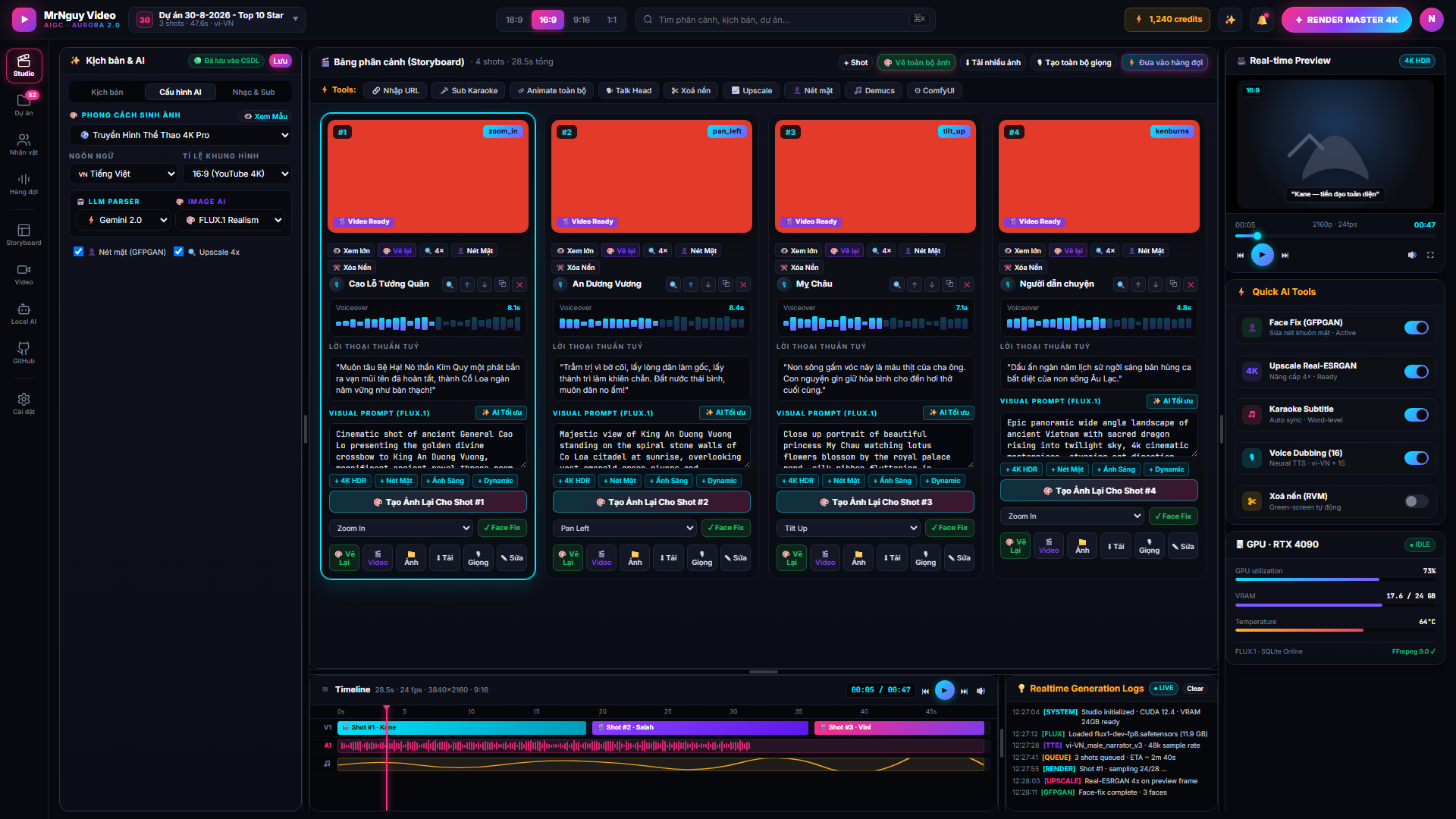The image size is (1456, 819).
Task: Open Cài đặt settings icon
Action: [x=24, y=404]
